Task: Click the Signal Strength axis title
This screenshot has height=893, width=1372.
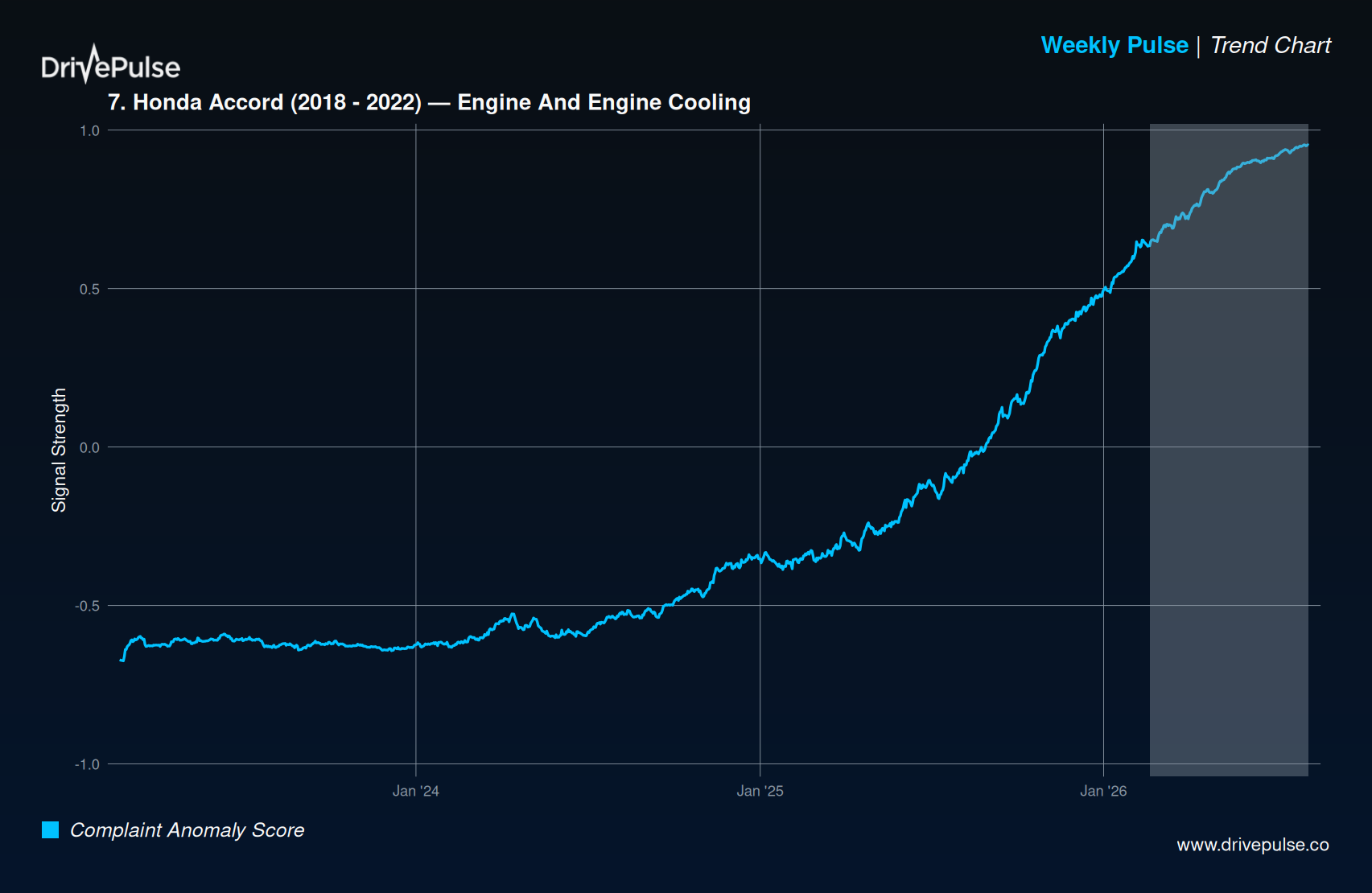Action: [x=59, y=450]
